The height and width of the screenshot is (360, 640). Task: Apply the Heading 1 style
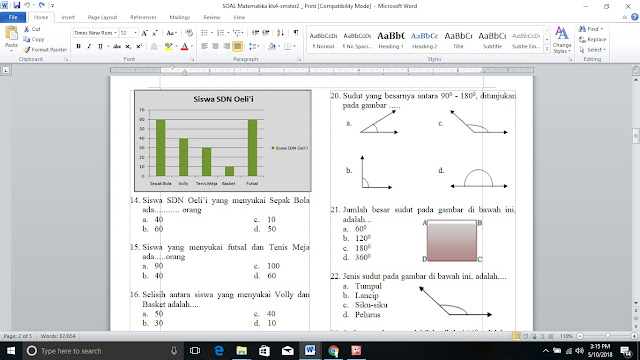(x=391, y=40)
